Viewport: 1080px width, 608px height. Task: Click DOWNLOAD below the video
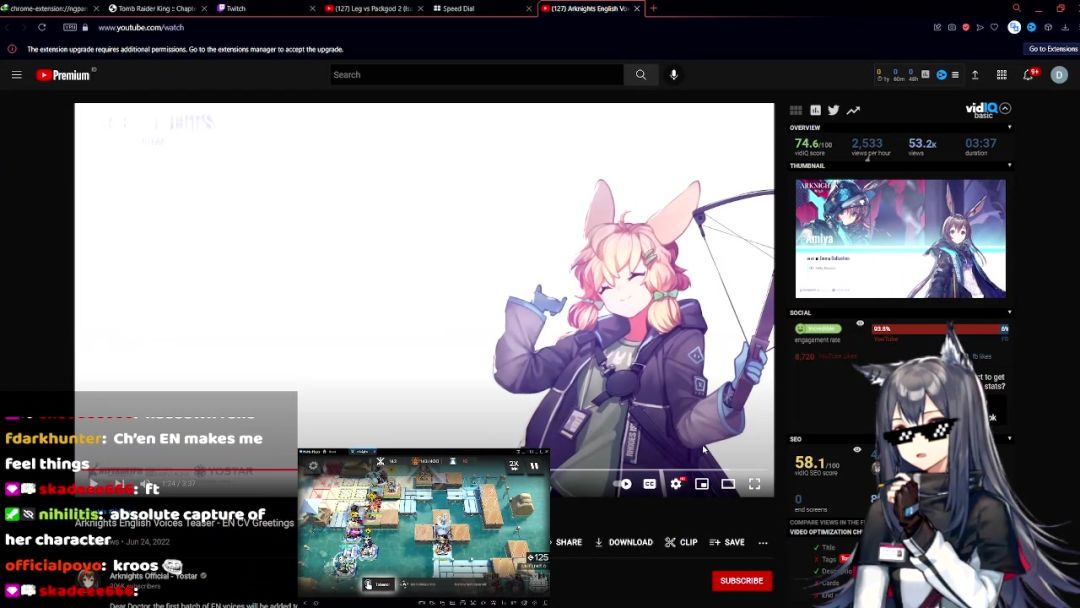pyautogui.click(x=623, y=543)
